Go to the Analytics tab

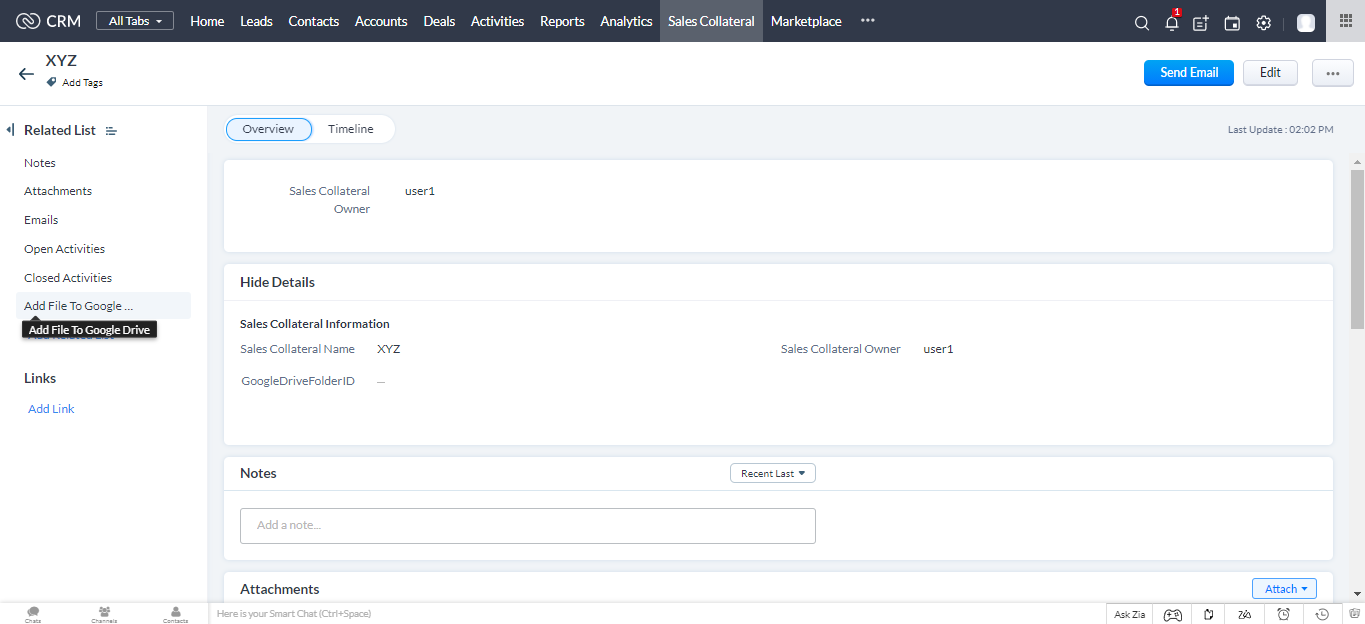click(x=626, y=21)
